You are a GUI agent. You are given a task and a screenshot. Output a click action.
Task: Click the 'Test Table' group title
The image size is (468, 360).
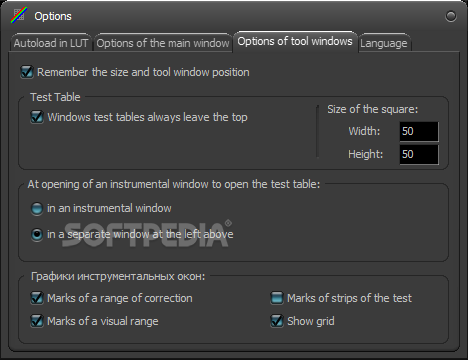[x=55, y=97]
